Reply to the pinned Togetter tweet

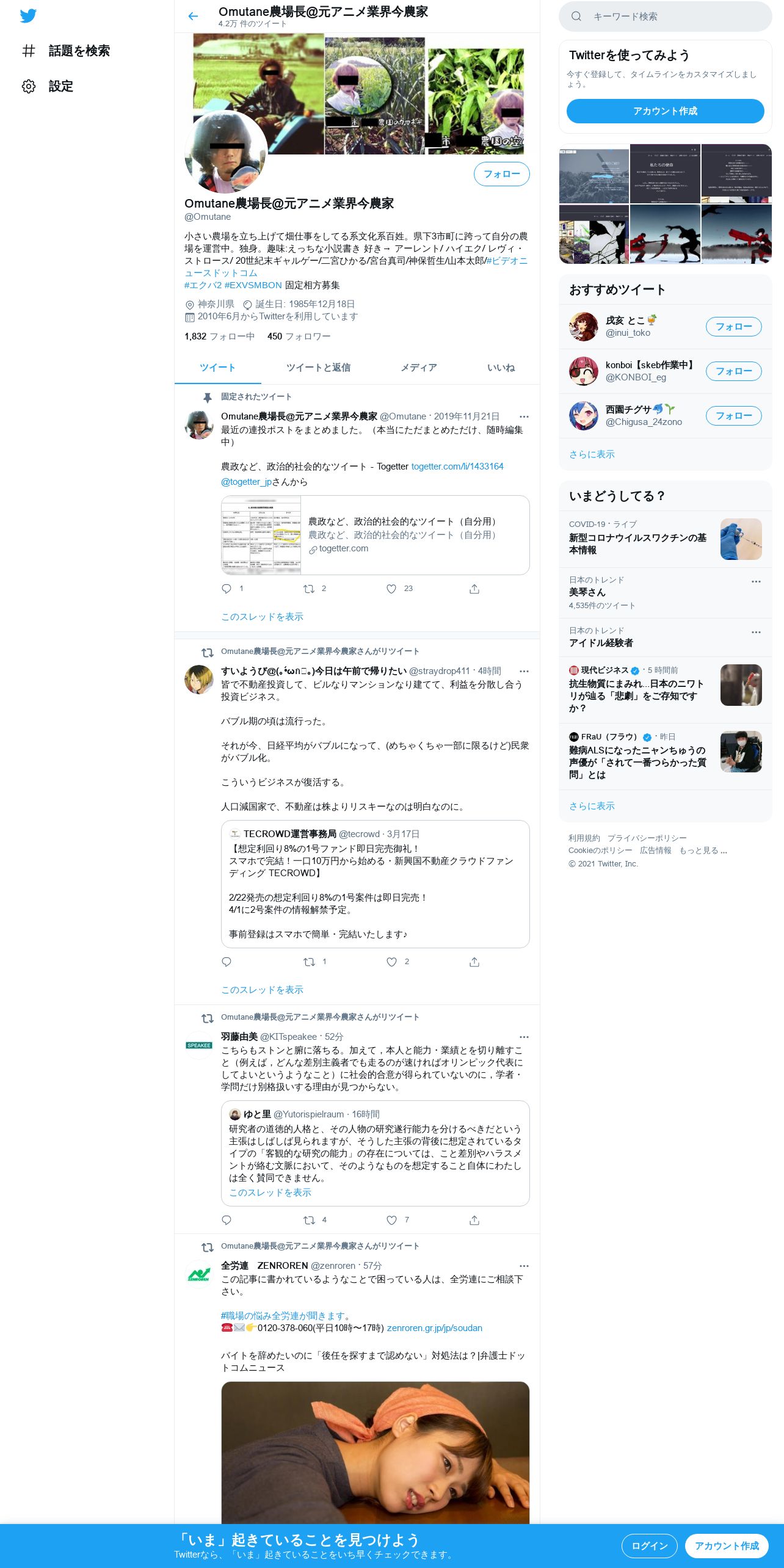(227, 589)
